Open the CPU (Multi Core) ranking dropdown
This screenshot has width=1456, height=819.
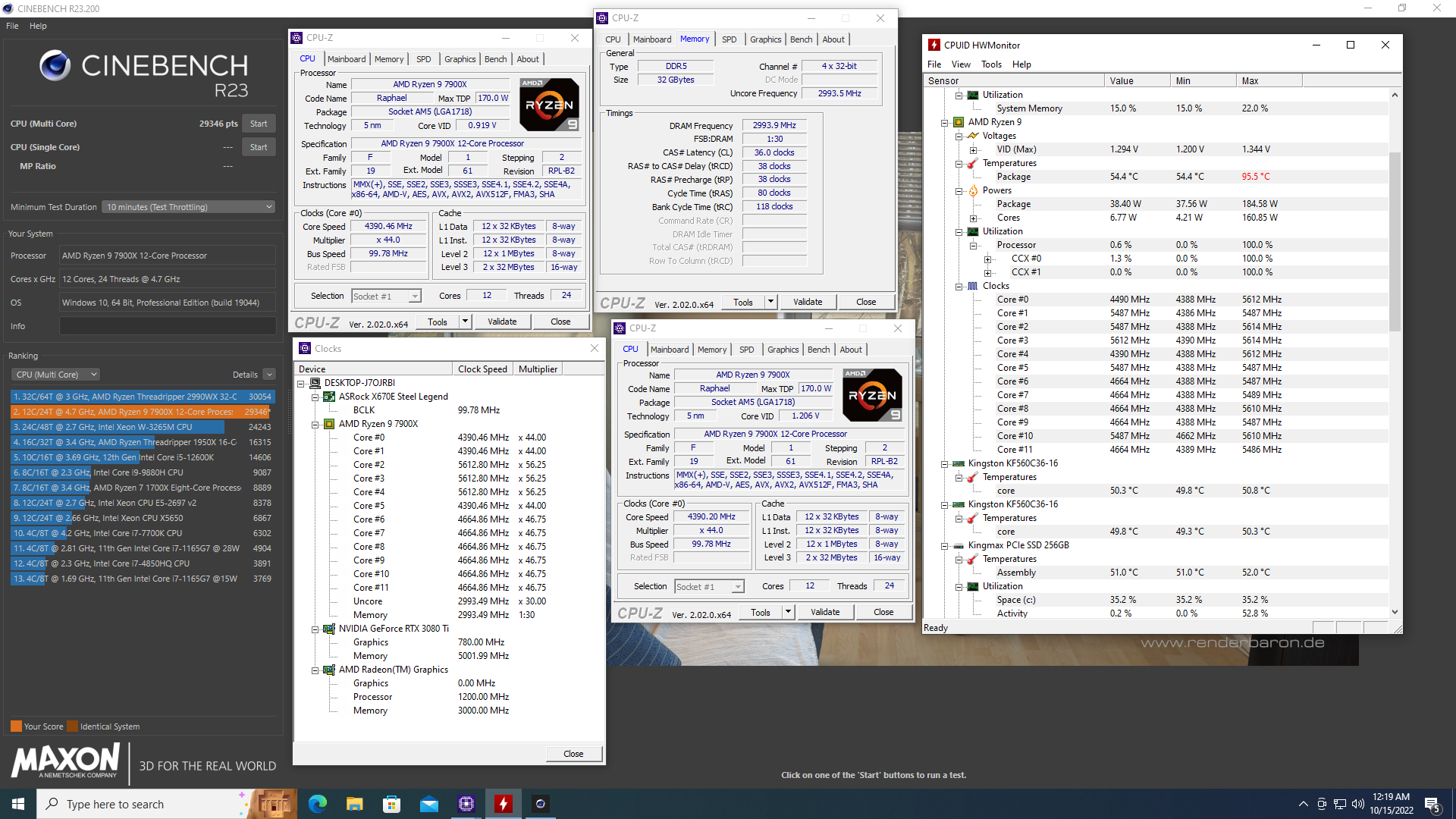pos(55,375)
